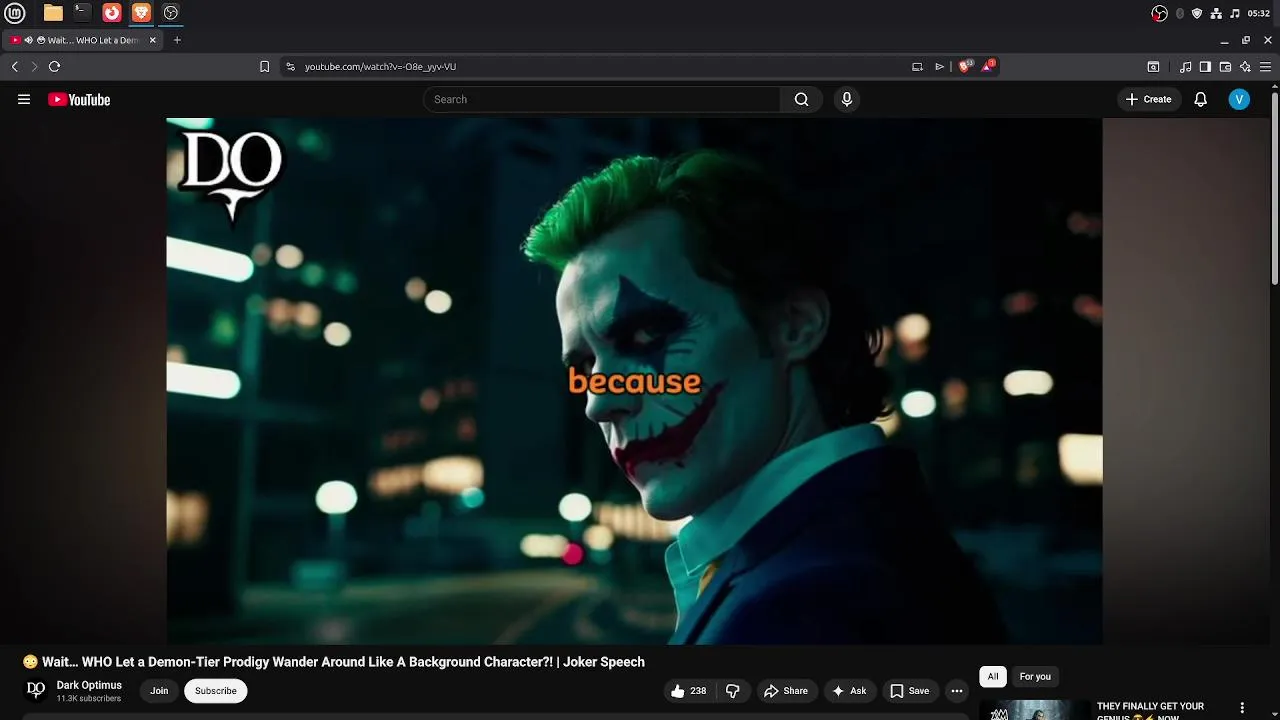Open the clock showing 05:32
1280x720 pixels.
click(1259, 13)
